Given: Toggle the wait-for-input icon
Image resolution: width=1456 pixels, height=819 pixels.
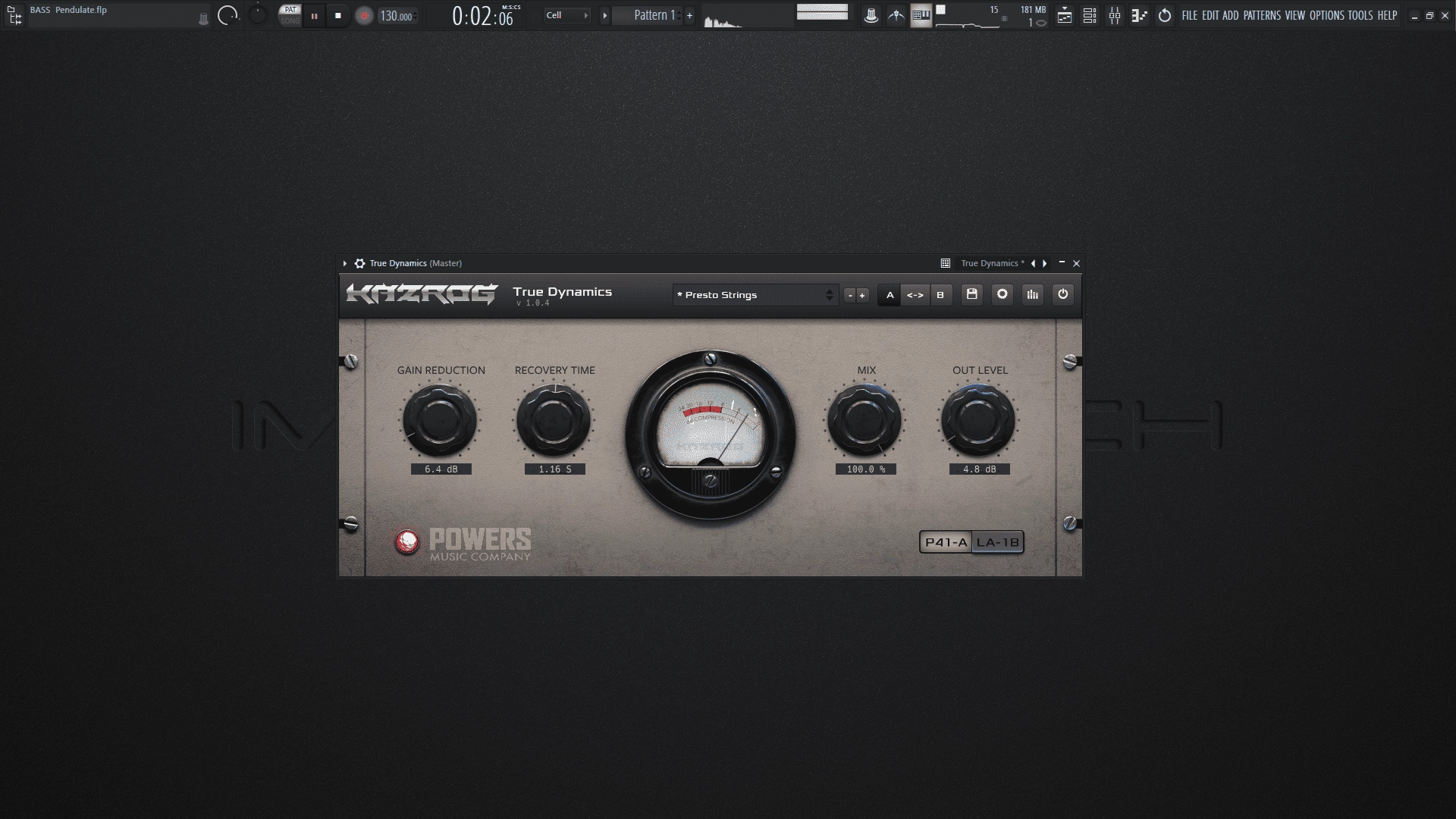Looking at the screenshot, I should (x=896, y=16).
